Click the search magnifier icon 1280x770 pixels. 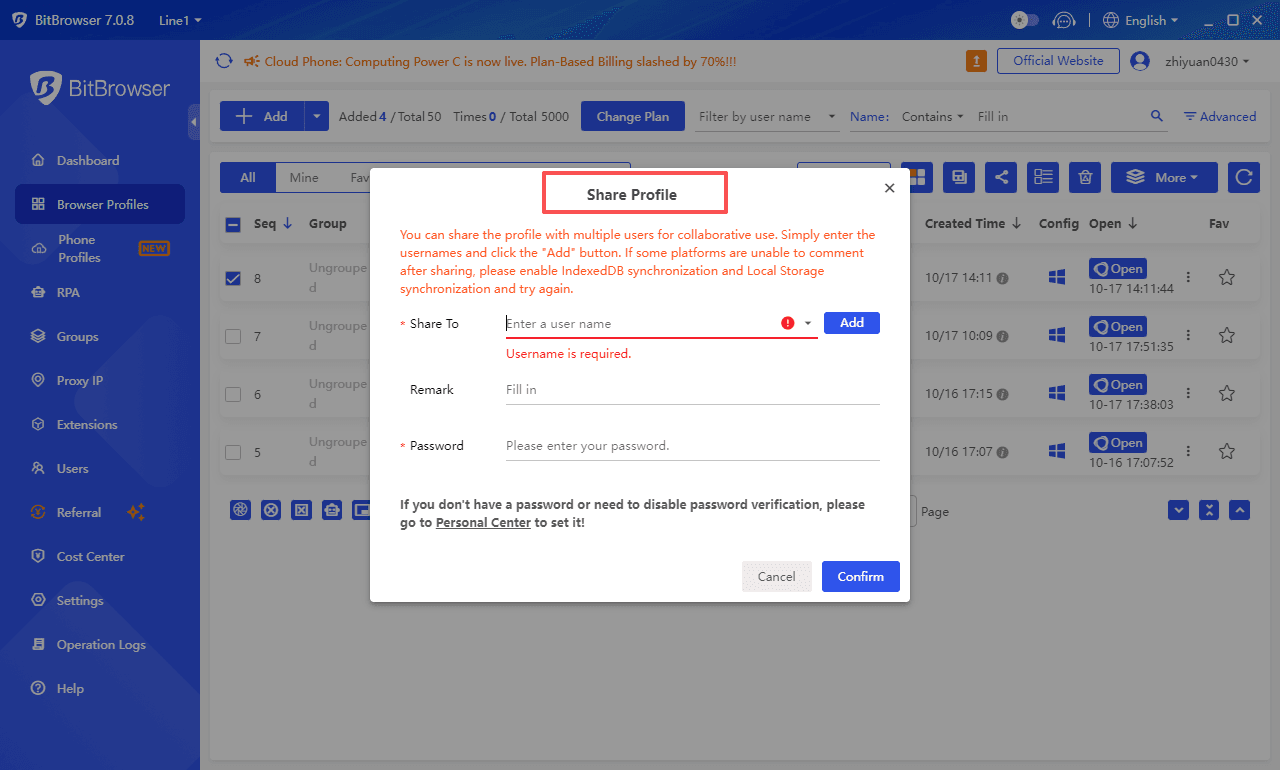pyautogui.click(x=1157, y=116)
